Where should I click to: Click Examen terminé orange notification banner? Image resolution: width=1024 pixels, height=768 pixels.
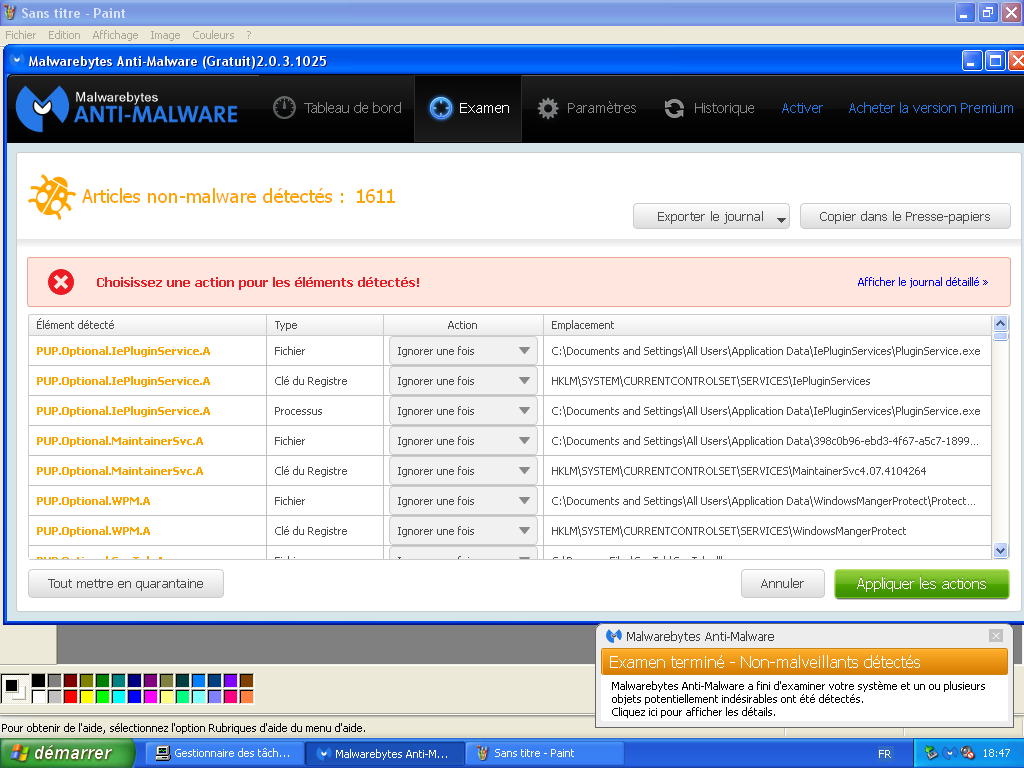tap(804, 662)
